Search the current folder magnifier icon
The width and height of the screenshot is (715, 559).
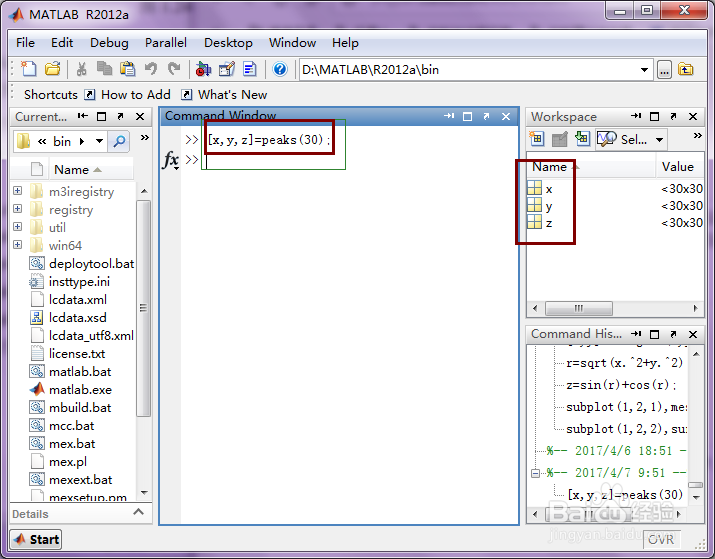click(x=119, y=141)
